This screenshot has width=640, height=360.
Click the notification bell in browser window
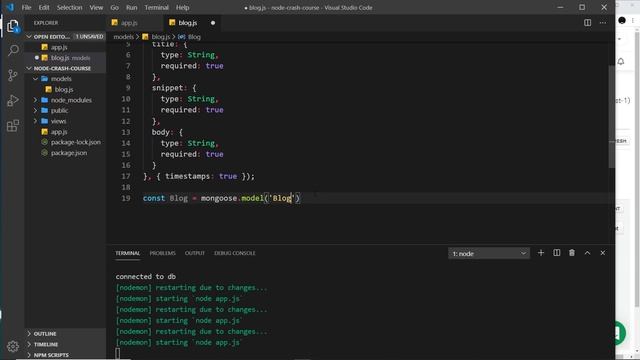click(621, 61)
